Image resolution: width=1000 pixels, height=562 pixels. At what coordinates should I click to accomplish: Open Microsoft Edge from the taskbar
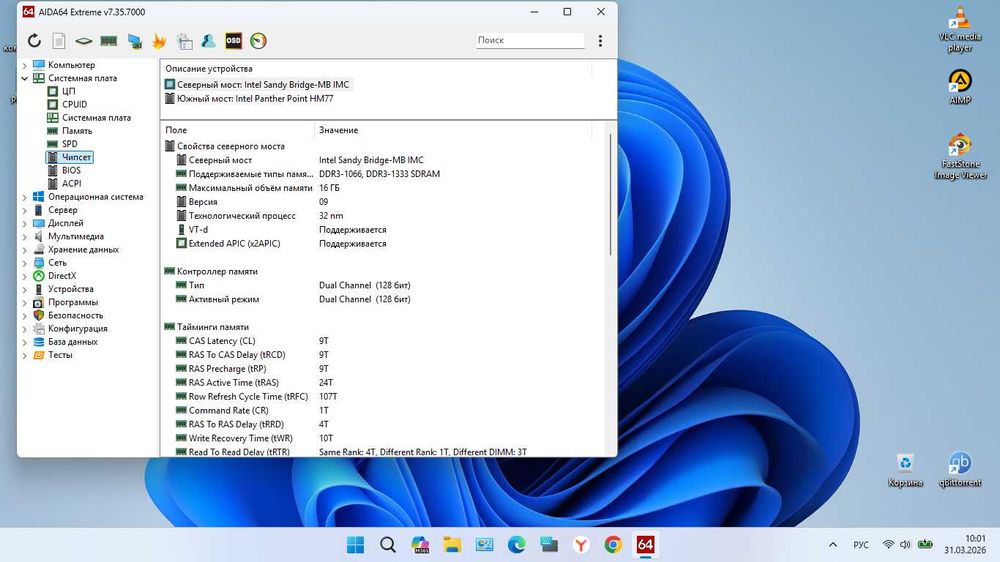(x=517, y=545)
